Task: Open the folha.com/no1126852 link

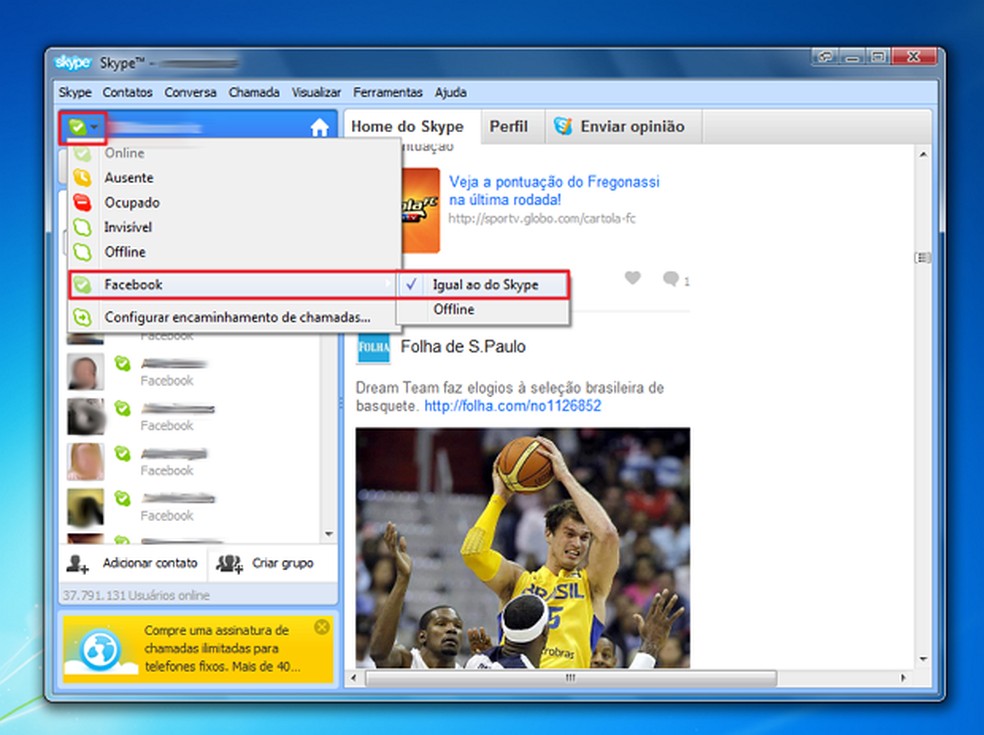Action: point(513,406)
